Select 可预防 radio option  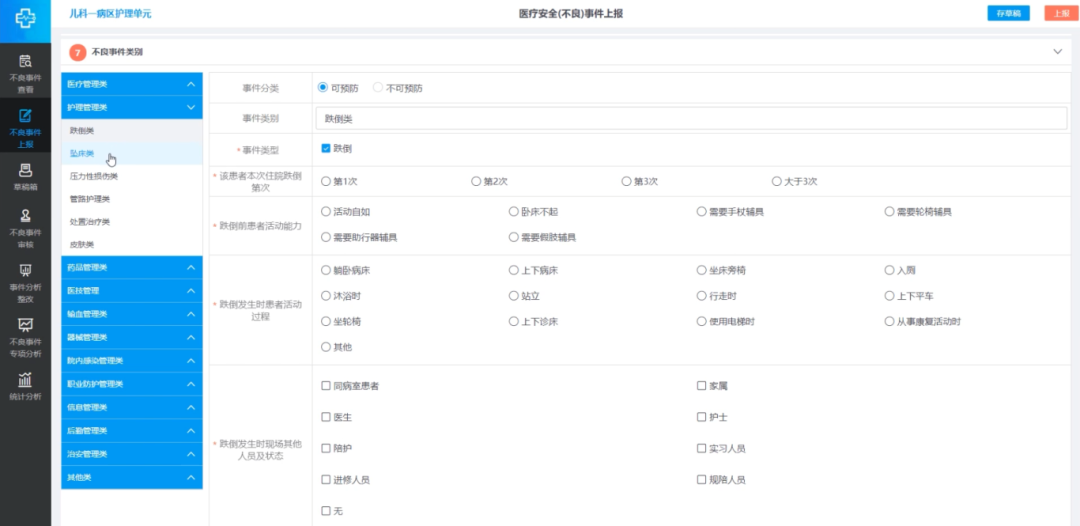pos(322,87)
